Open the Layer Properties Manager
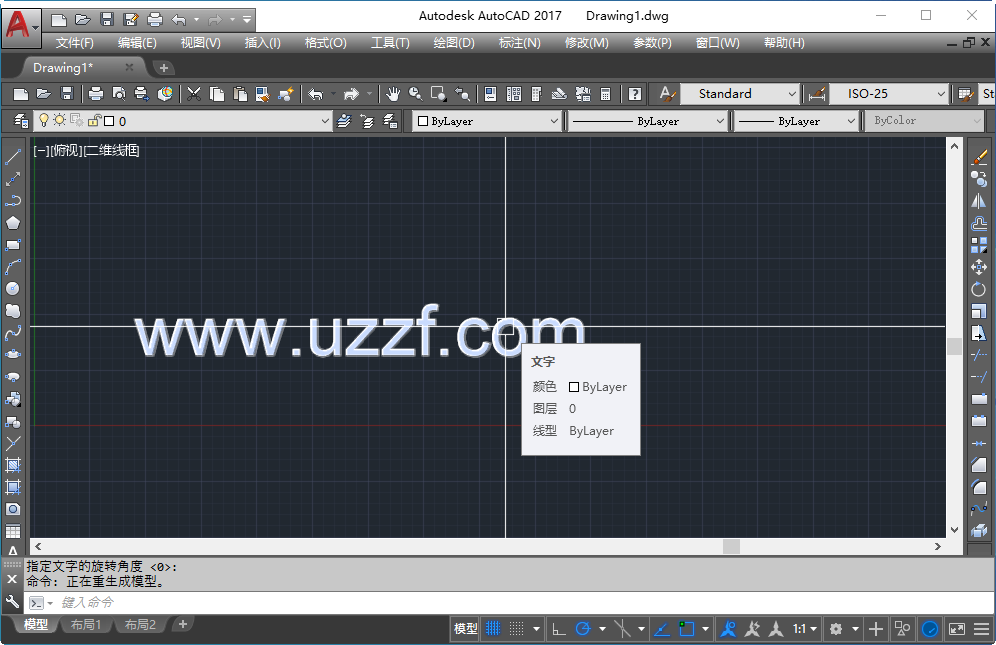Screen dimensions: 996x645 coord(21,121)
